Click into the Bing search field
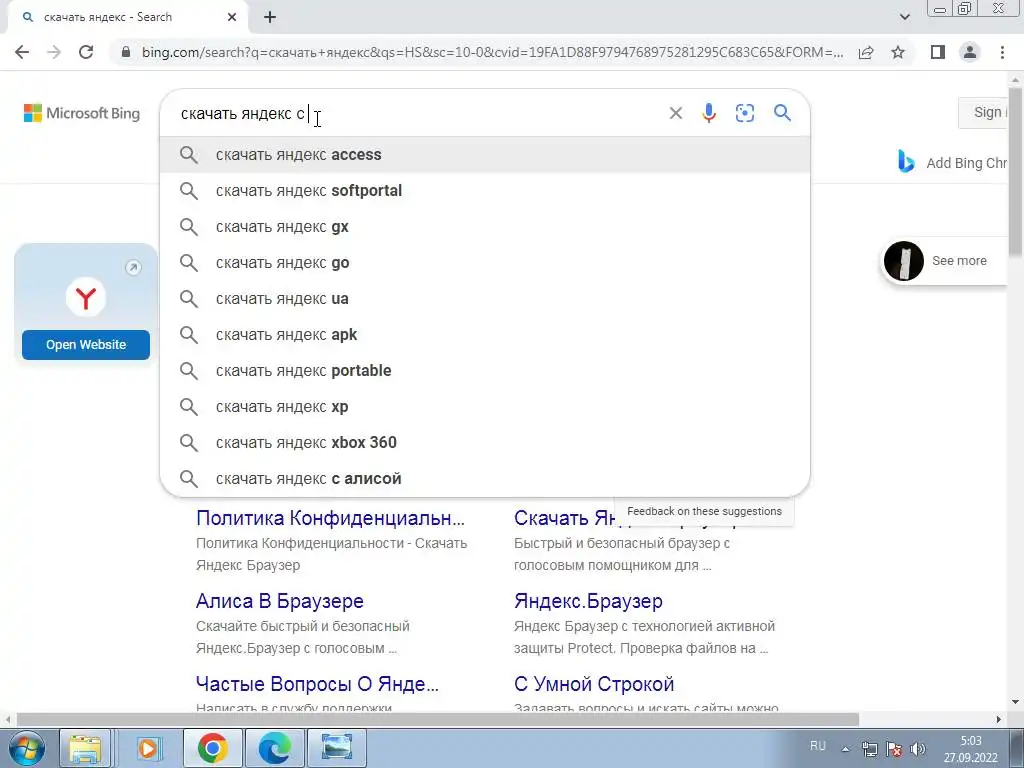This screenshot has height=768, width=1024. click(x=418, y=113)
